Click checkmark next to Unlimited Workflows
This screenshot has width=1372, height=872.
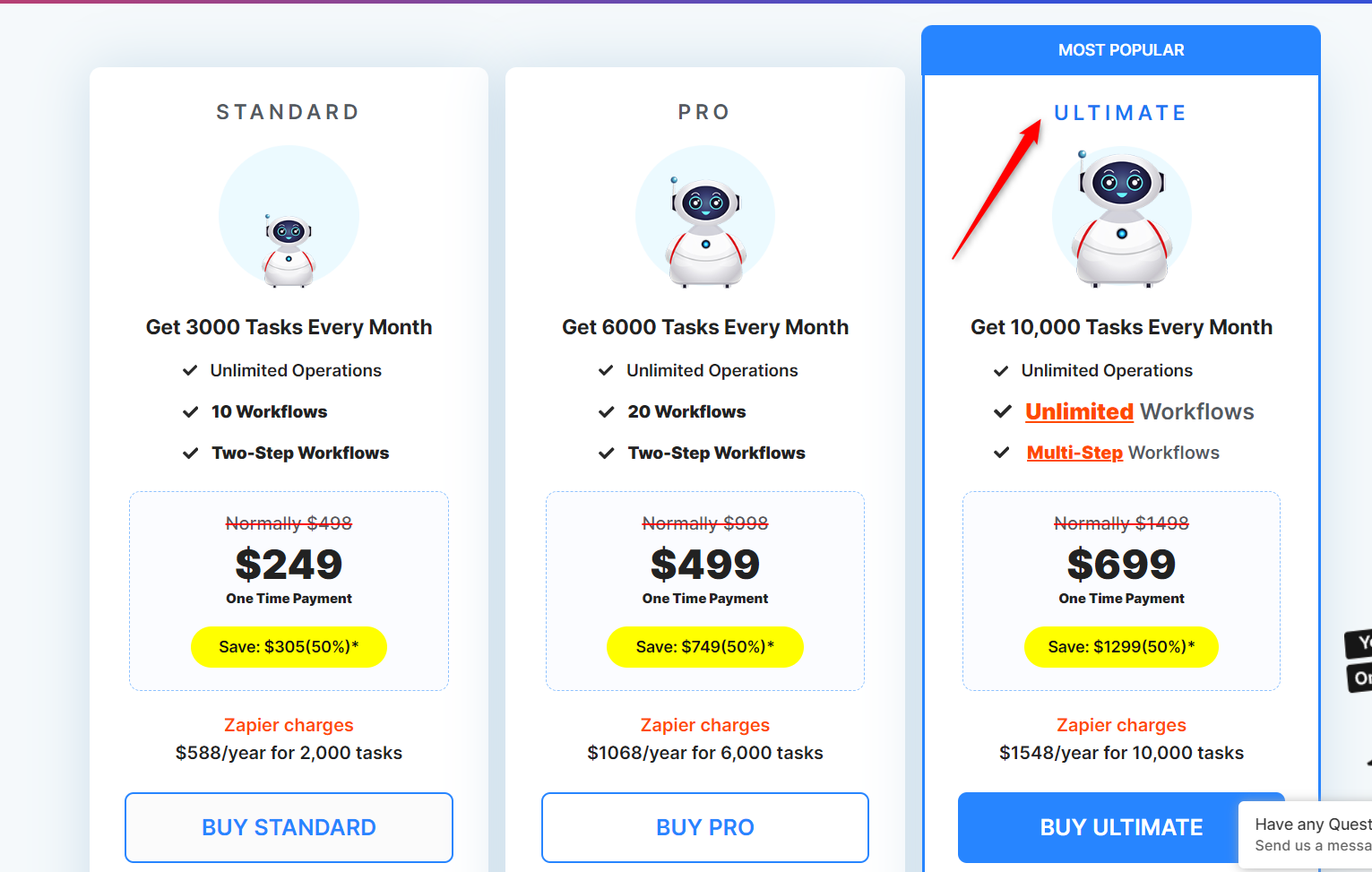(x=1002, y=412)
